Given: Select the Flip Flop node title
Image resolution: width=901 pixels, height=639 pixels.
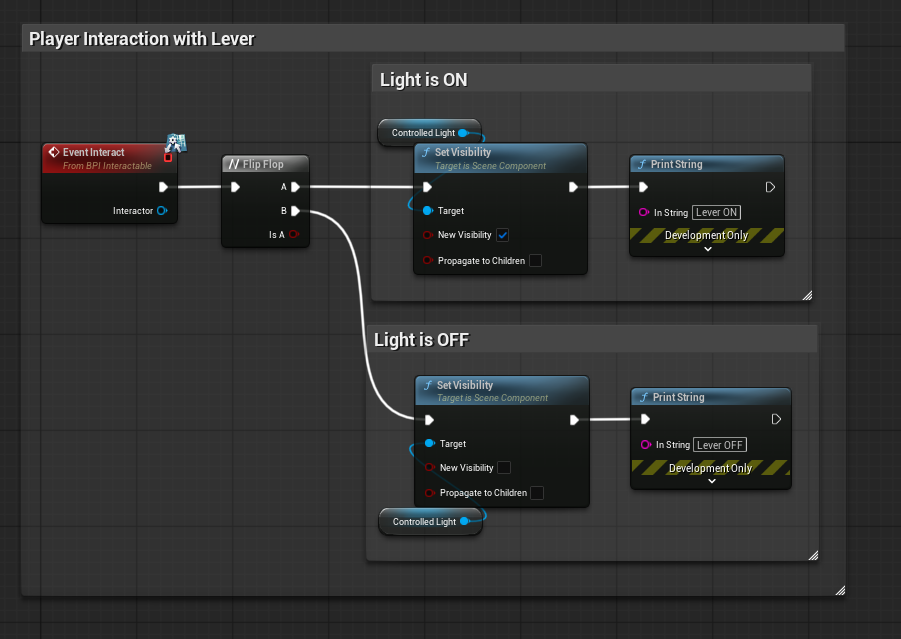Looking at the screenshot, I should coord(265,164).
